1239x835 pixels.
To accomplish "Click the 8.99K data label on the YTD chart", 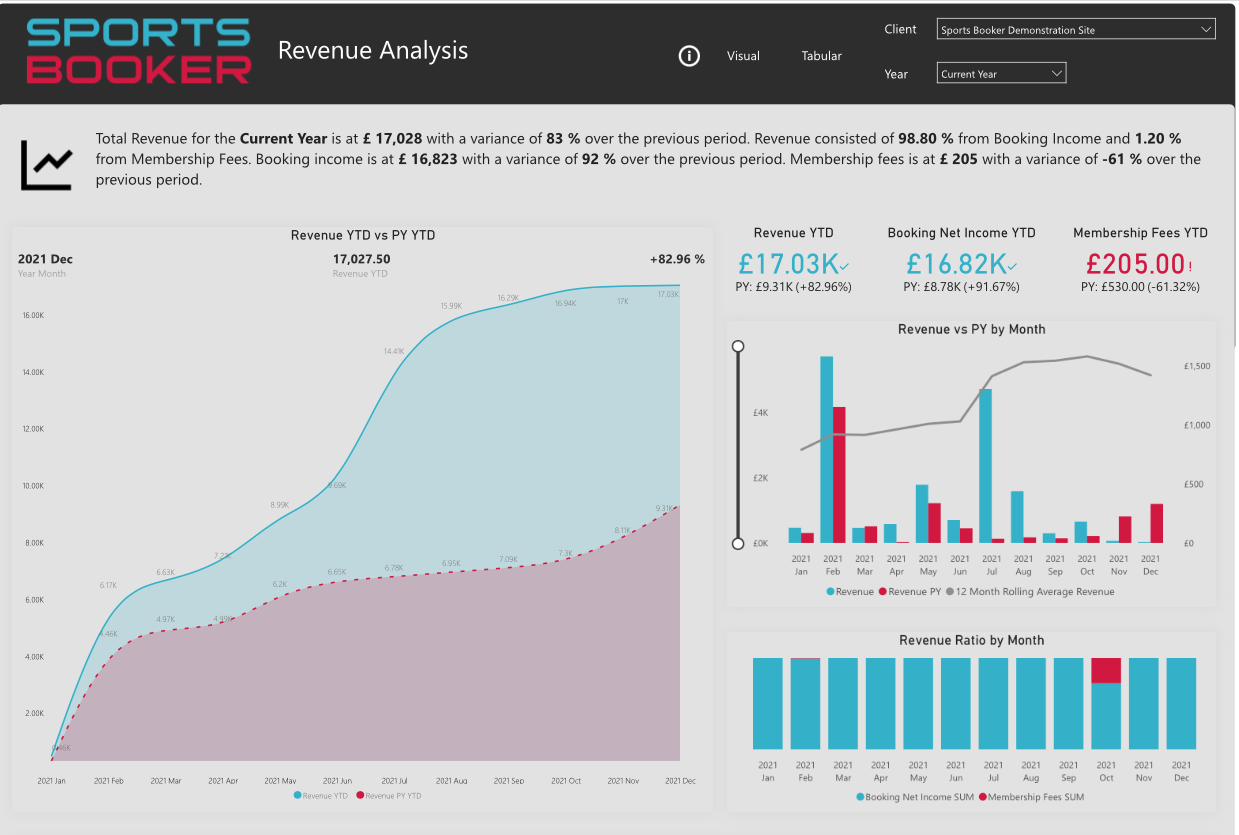I will tap(280, 505).
